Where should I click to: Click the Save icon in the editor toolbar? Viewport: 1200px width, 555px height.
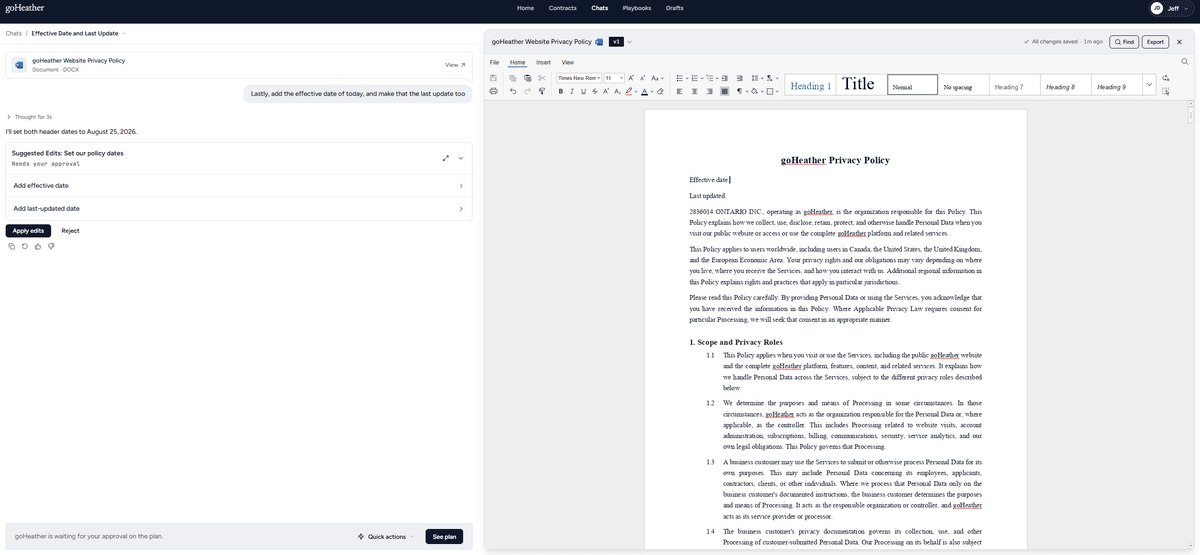(493, 78)
